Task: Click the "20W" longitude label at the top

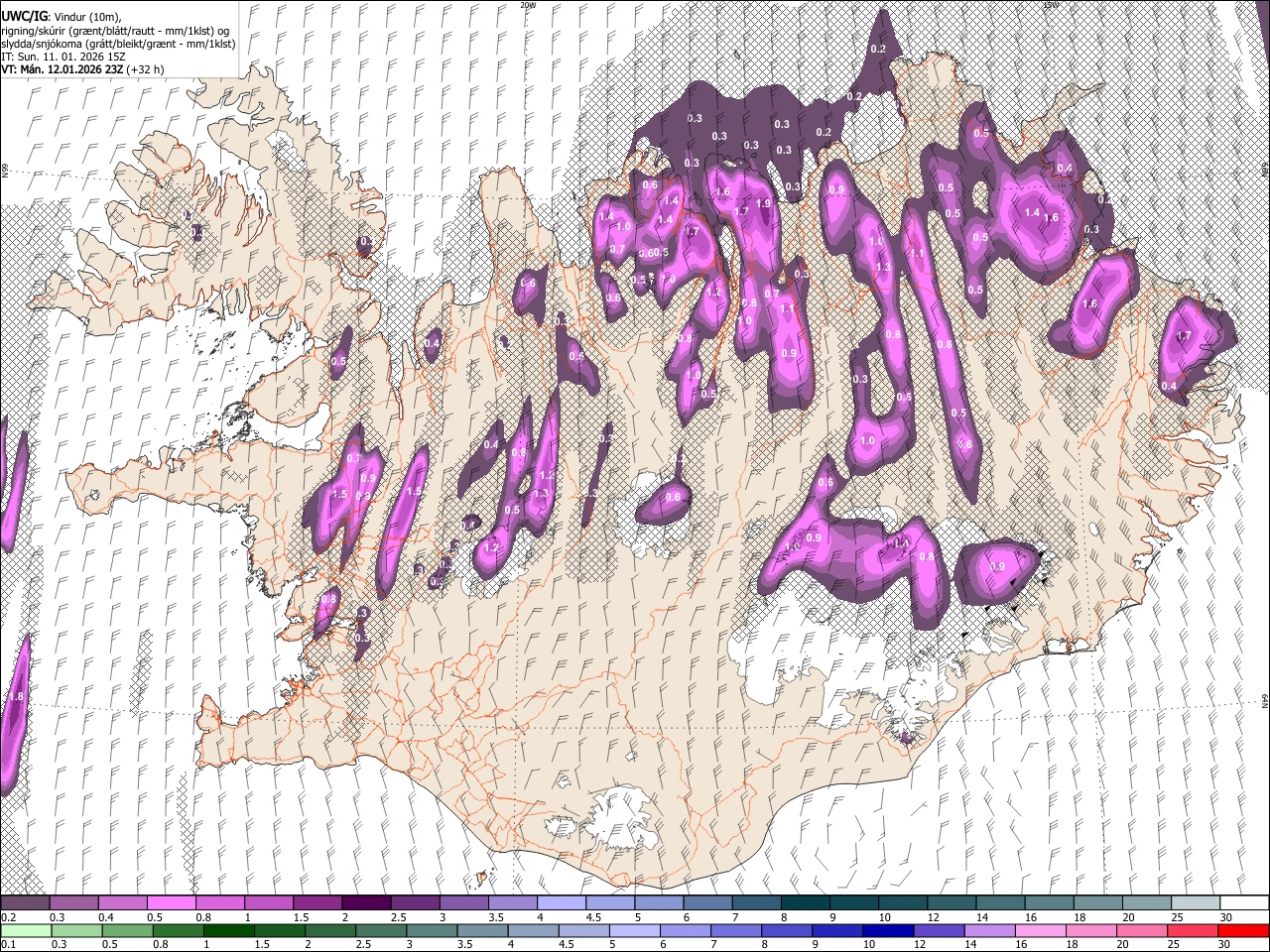Action: coord(528,4)
